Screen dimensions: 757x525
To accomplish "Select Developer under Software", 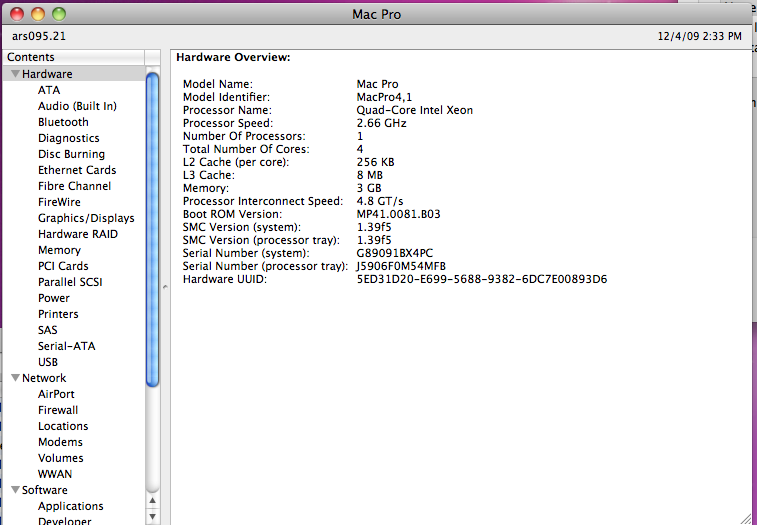I will point(64,521).
